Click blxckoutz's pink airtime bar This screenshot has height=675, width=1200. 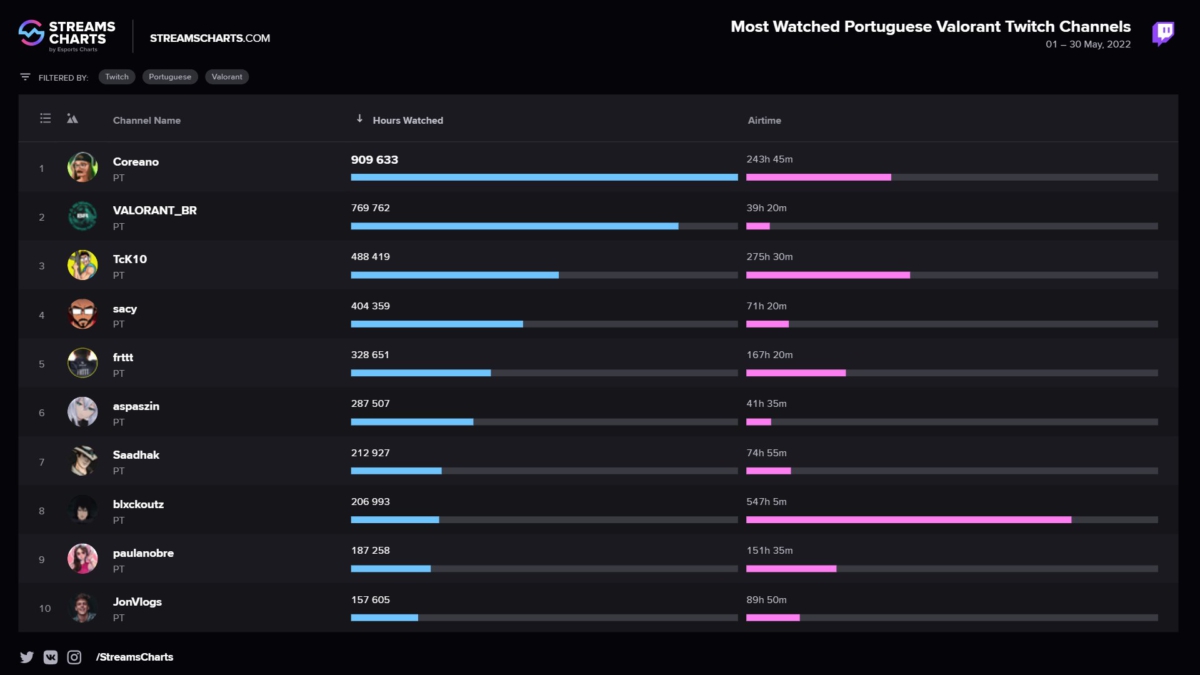[908, 520]
